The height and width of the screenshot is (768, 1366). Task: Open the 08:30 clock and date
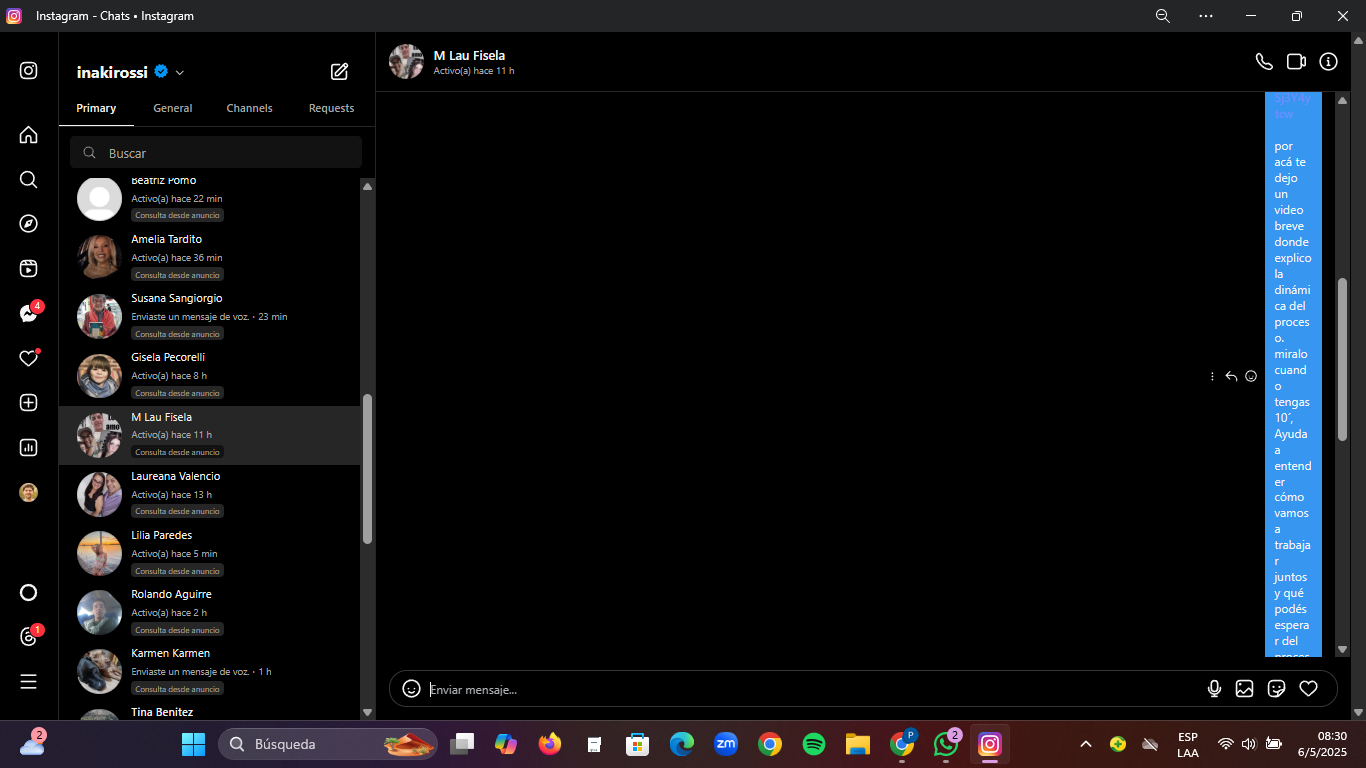pyautogui.click(x=1323, y=744)
